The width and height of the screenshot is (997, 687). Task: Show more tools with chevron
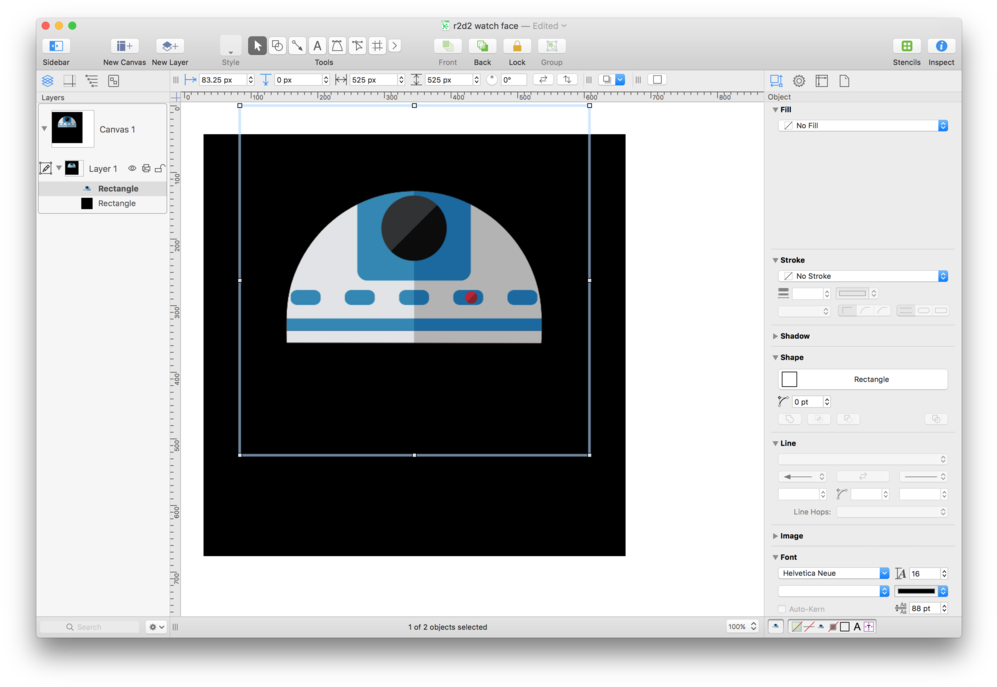(395, 46)
